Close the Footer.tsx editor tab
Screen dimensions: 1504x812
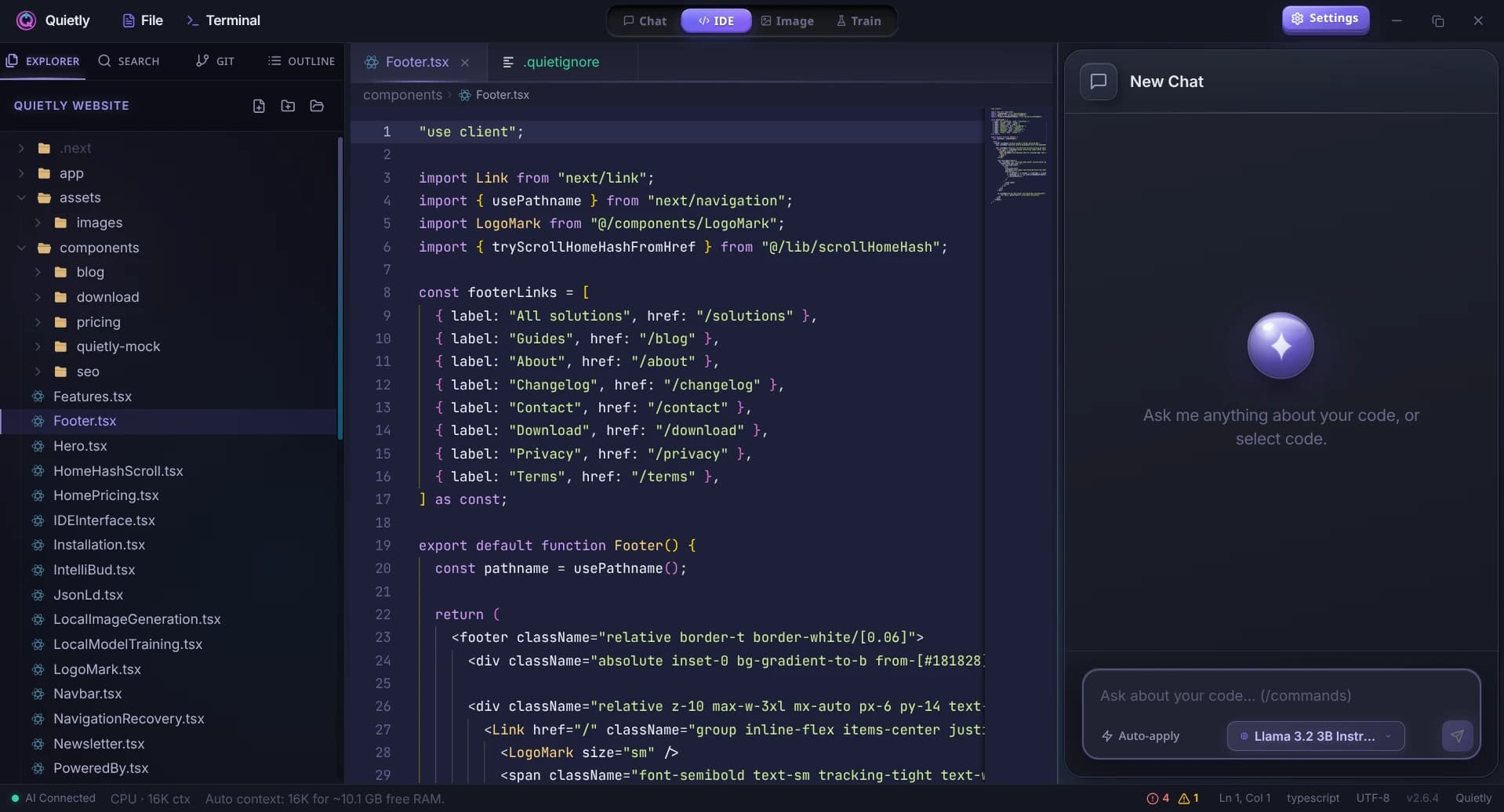coord(465,63)
